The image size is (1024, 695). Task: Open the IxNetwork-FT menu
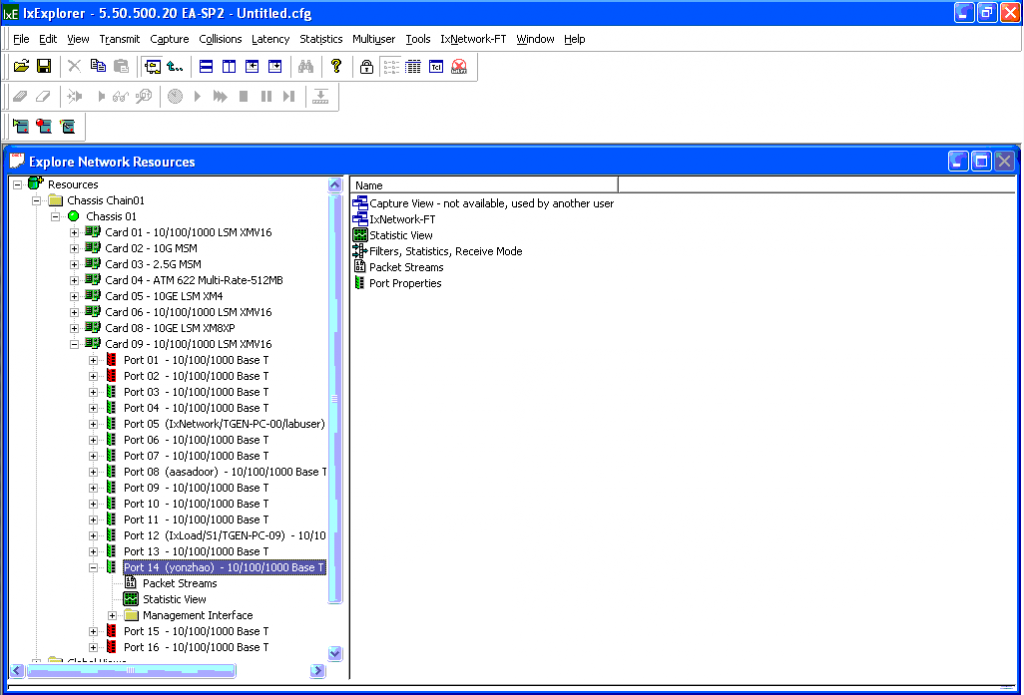473,39
